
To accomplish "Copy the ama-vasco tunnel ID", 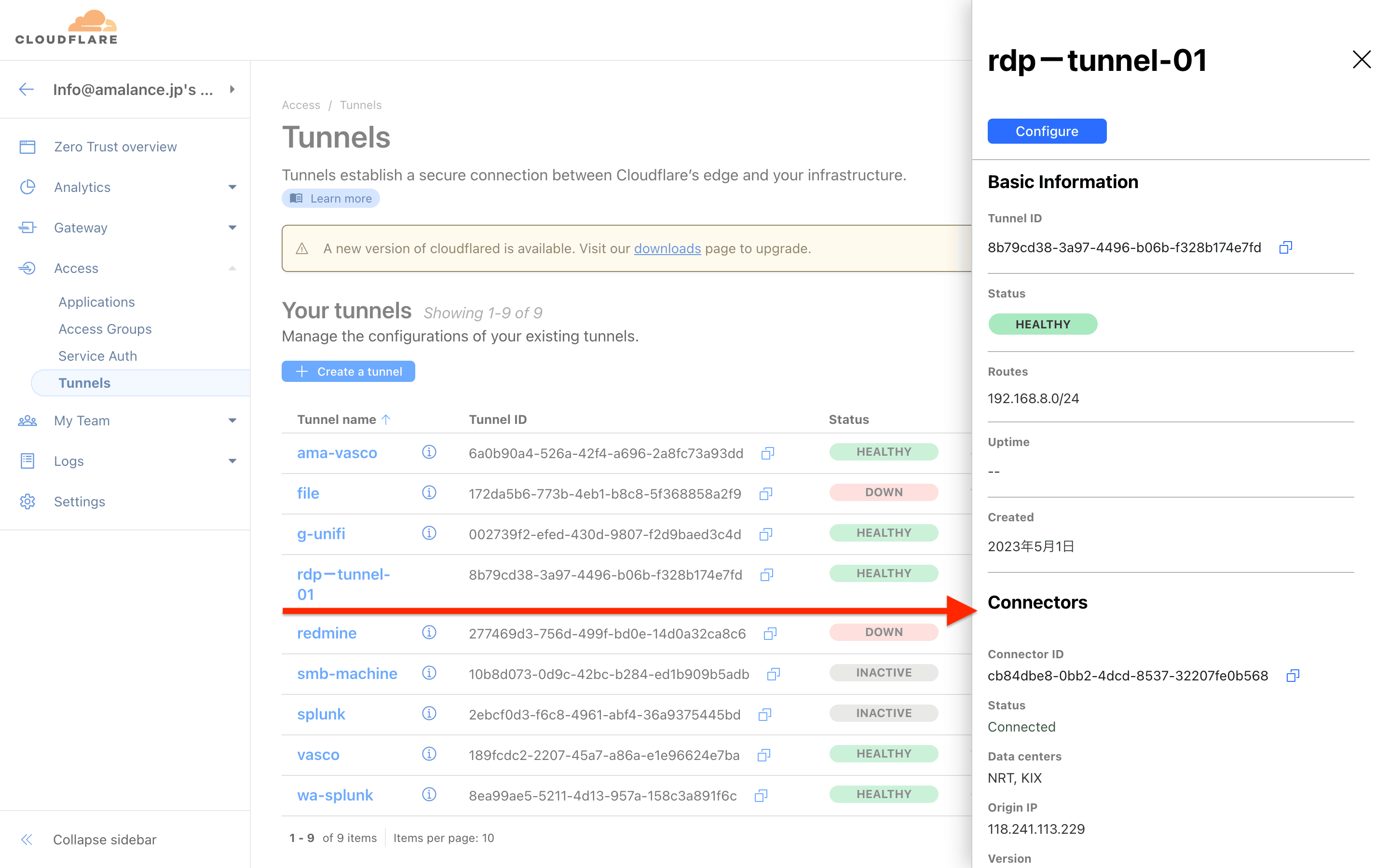I will point(767,453).
